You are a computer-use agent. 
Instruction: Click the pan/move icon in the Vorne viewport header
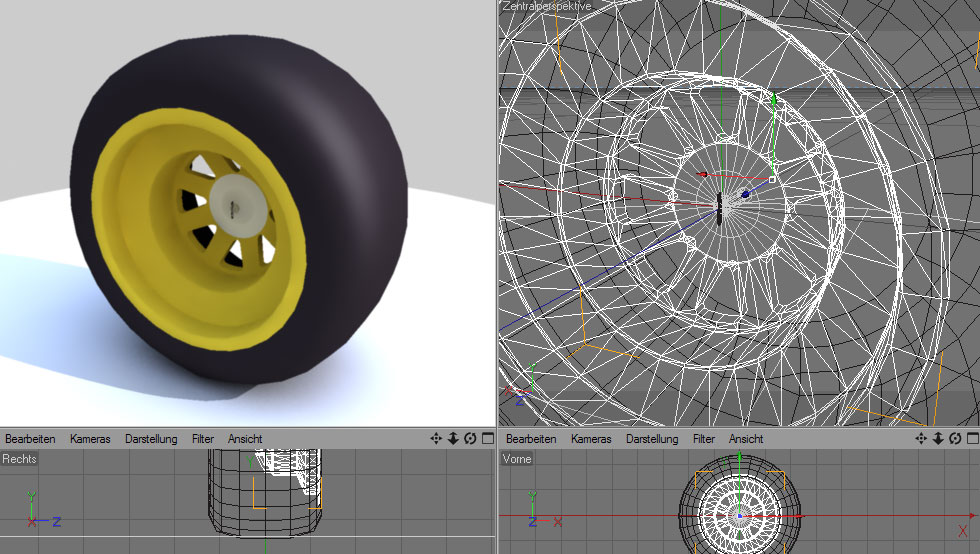coord(922,439)
